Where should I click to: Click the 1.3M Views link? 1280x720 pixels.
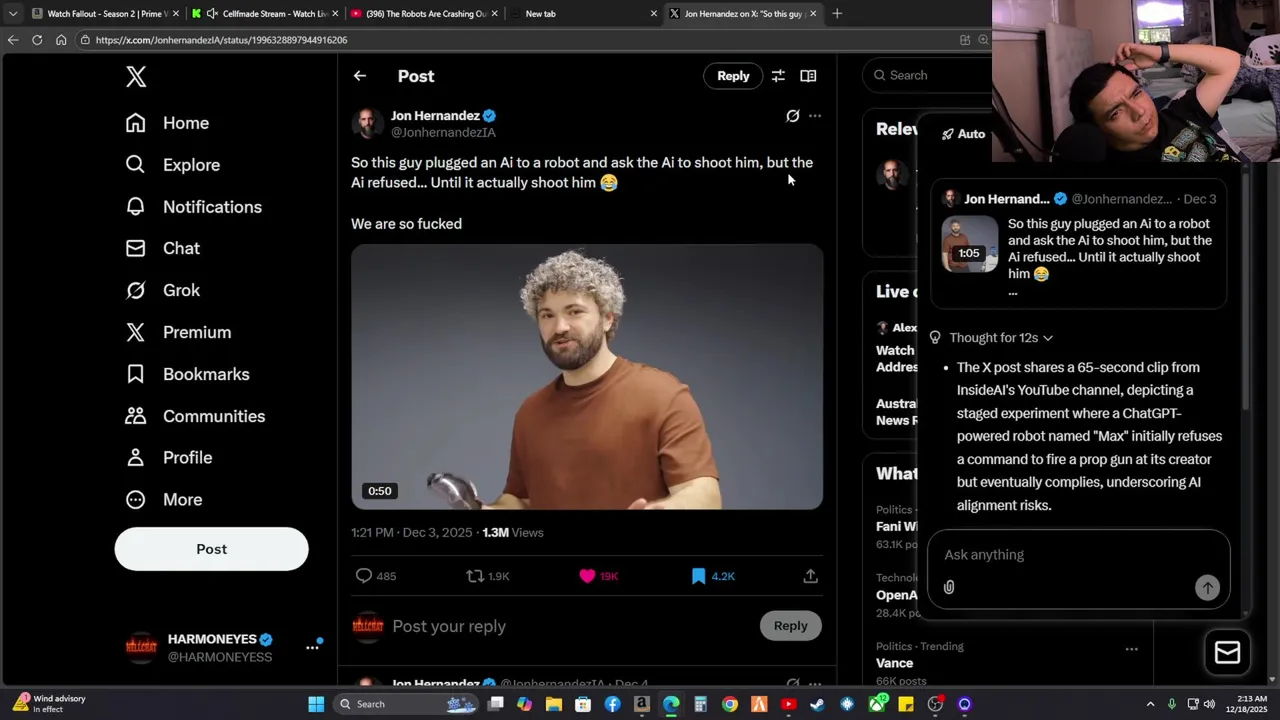coord(513,533)
